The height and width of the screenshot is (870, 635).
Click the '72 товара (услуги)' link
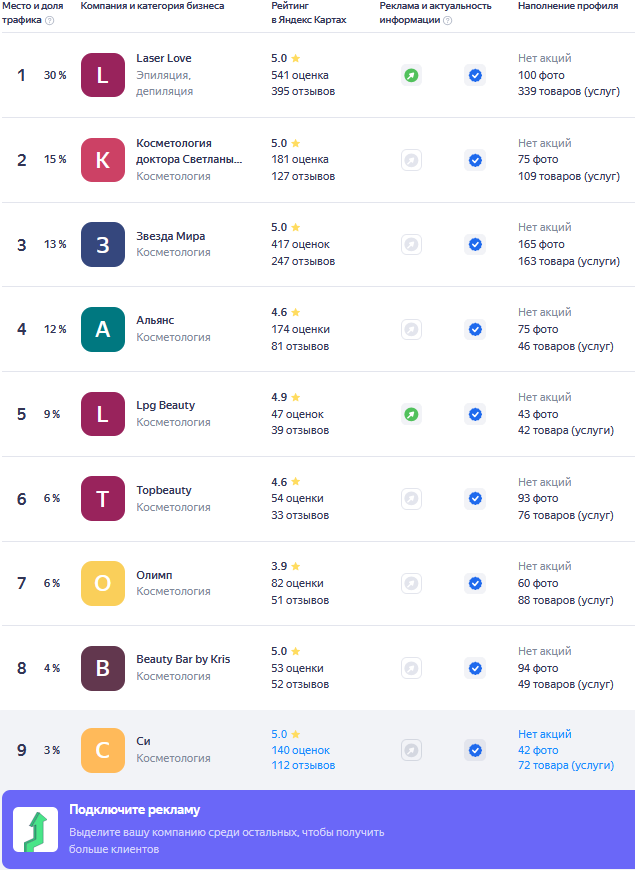(x=566, y=766)
